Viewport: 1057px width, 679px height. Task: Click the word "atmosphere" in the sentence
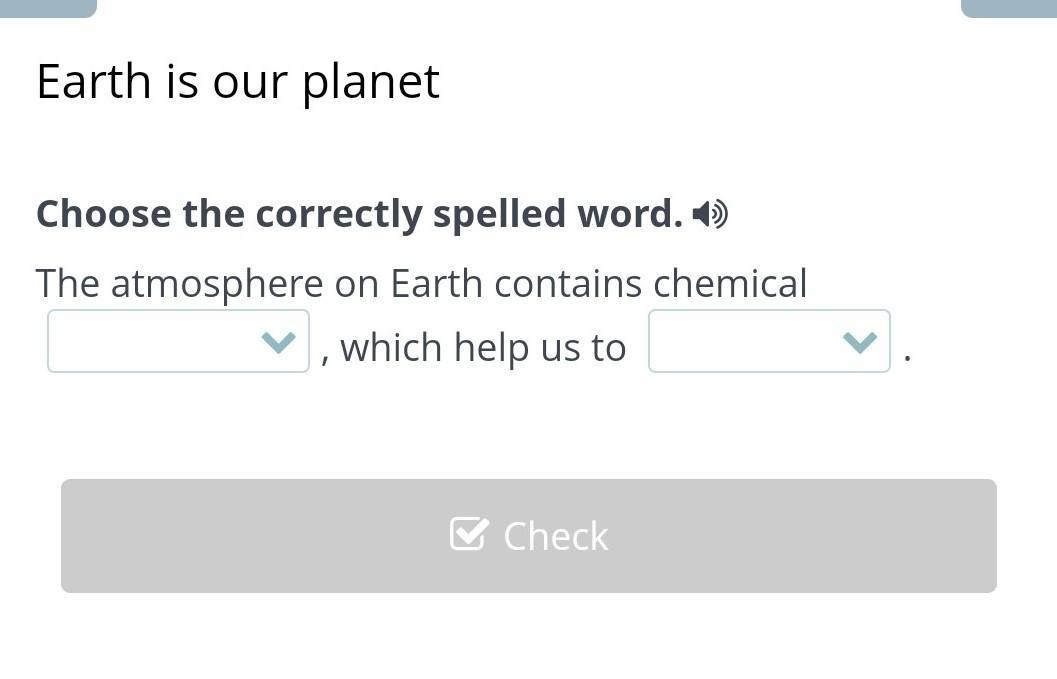click(217, 284)
